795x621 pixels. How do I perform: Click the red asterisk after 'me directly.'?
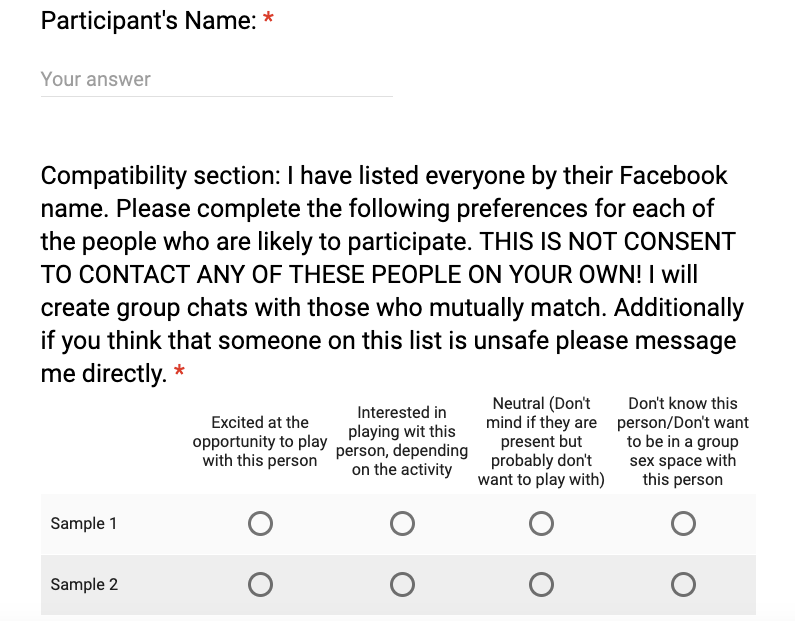click(x=179, y=371)
